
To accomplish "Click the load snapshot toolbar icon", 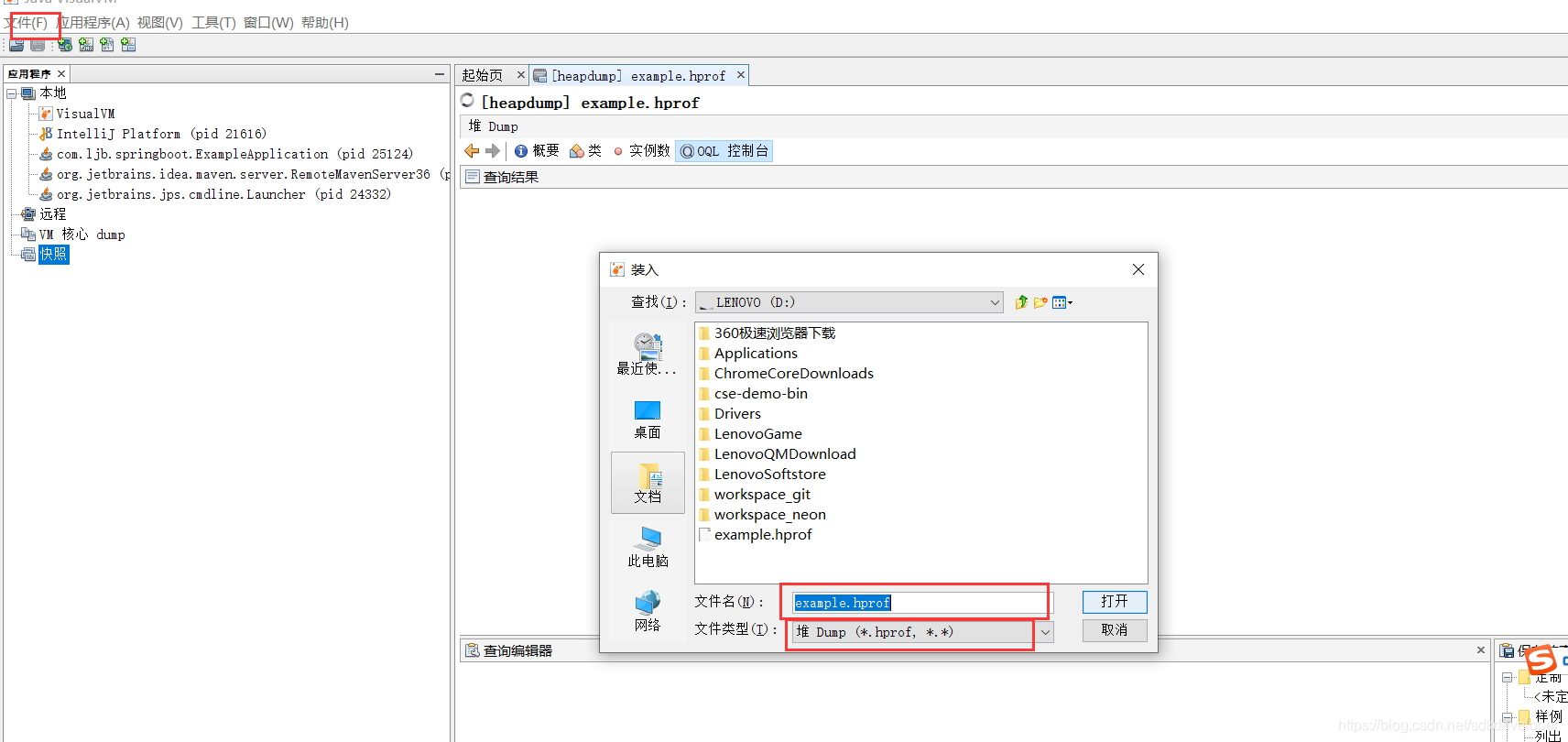I will click(x=16, y=45).
